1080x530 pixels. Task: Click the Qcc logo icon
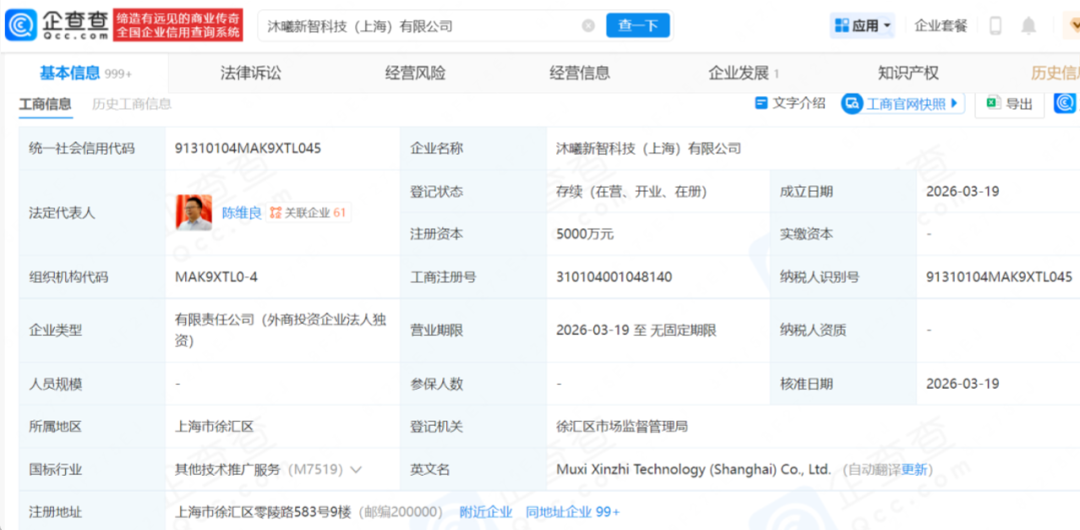(x=21, y=25)
